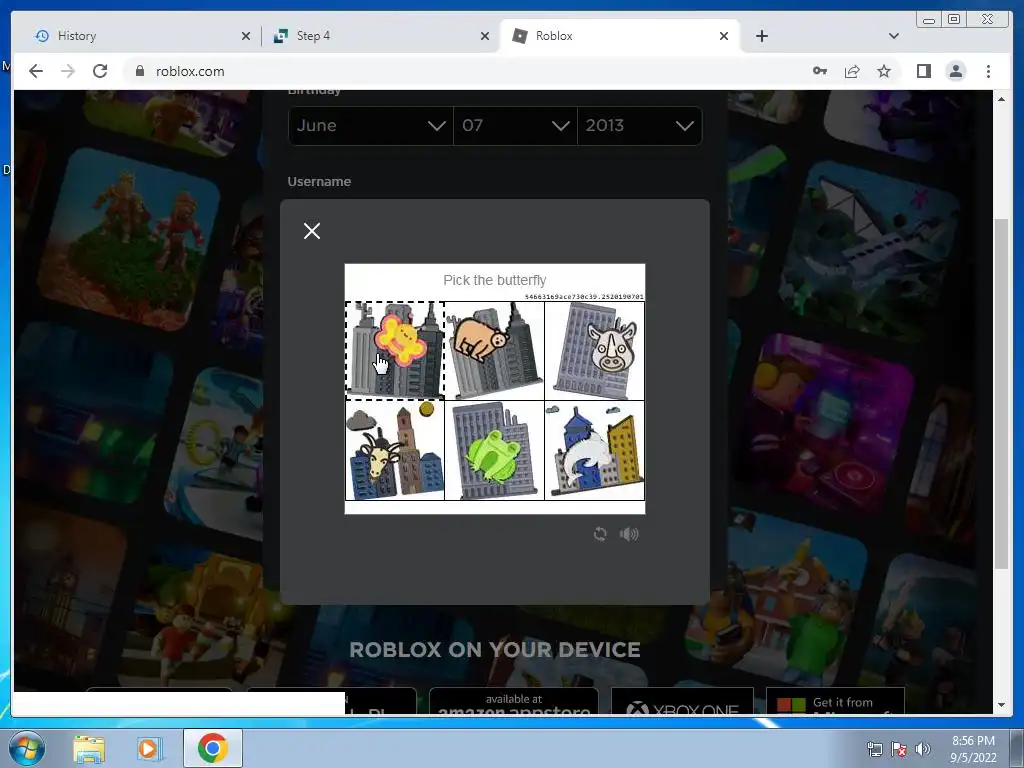
Task: Go forward to the next page
Action: pos(68,71)
